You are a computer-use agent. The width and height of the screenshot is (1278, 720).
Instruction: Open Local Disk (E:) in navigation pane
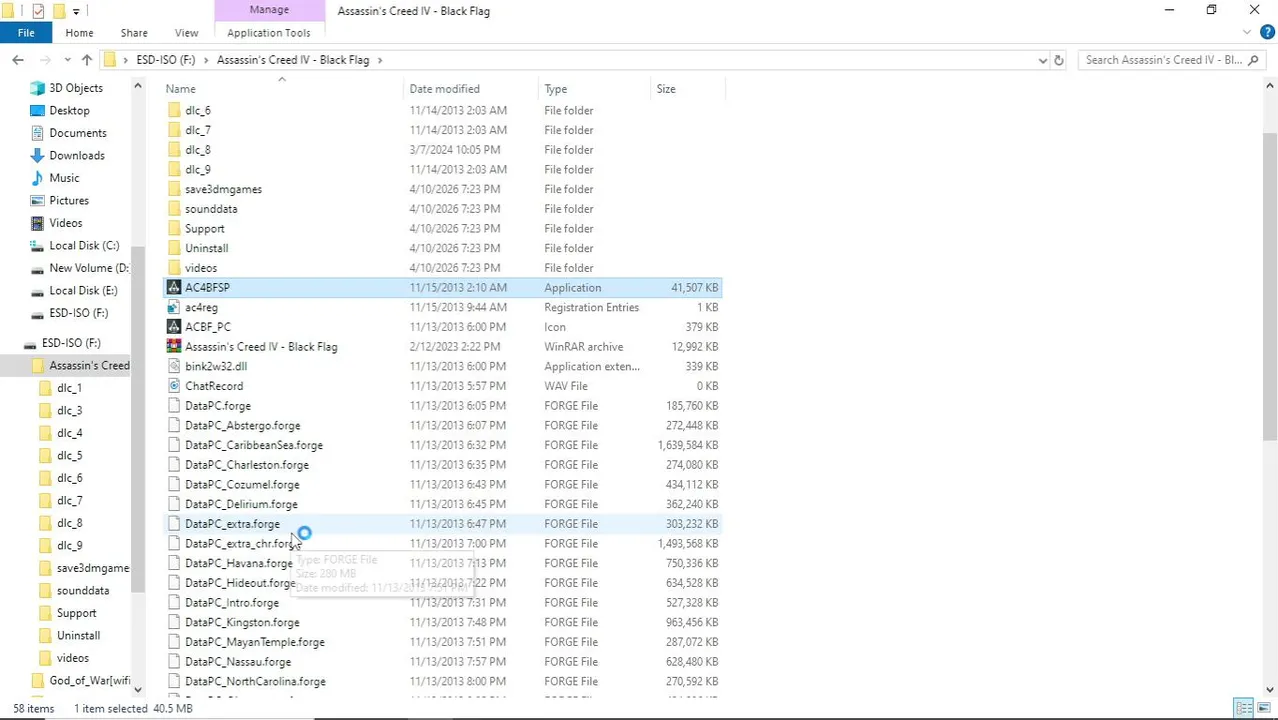83,291
